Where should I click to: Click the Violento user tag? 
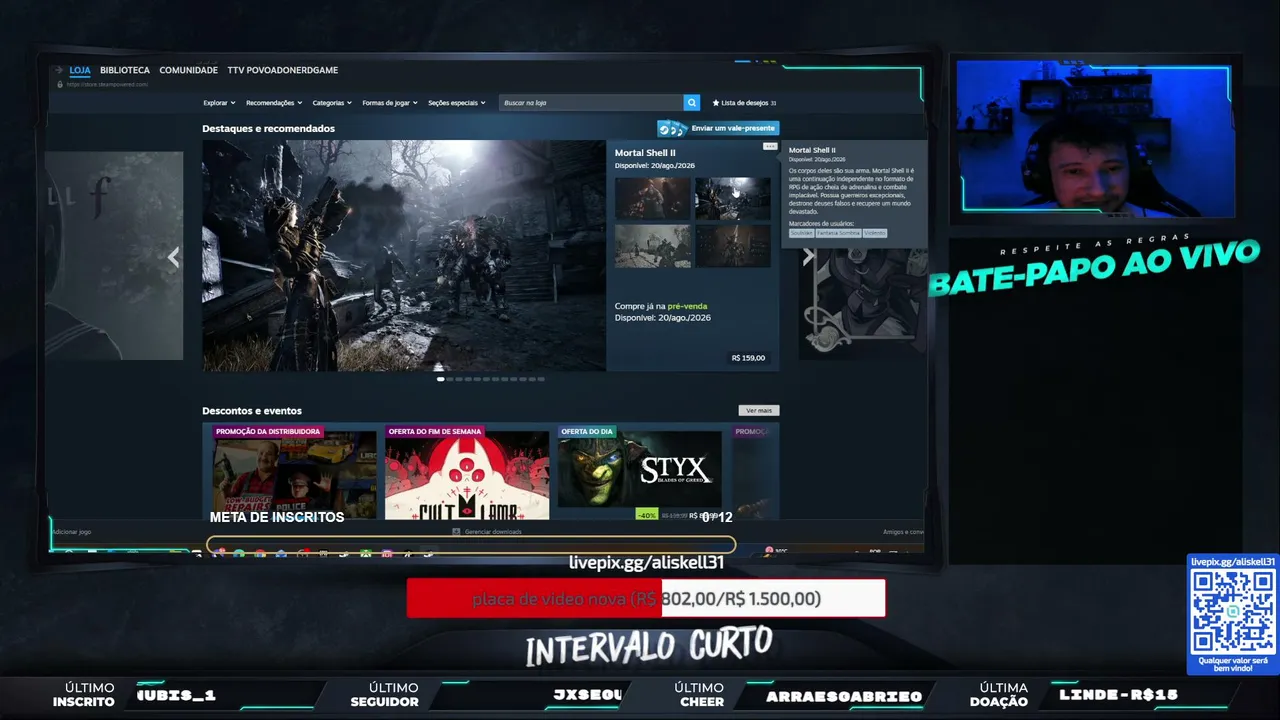[874, 233]
